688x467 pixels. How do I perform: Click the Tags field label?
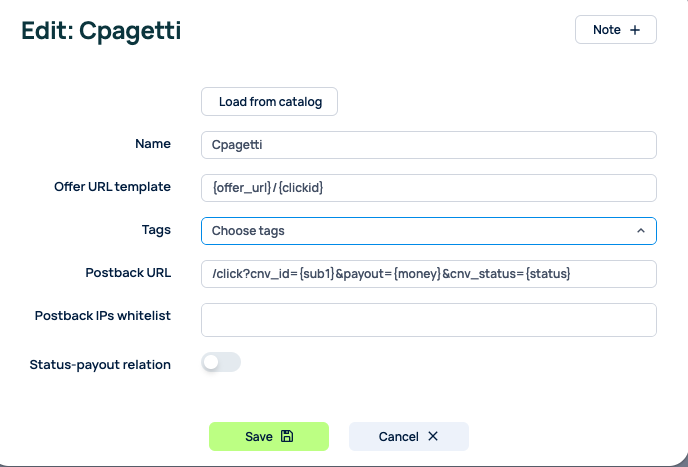156,230
